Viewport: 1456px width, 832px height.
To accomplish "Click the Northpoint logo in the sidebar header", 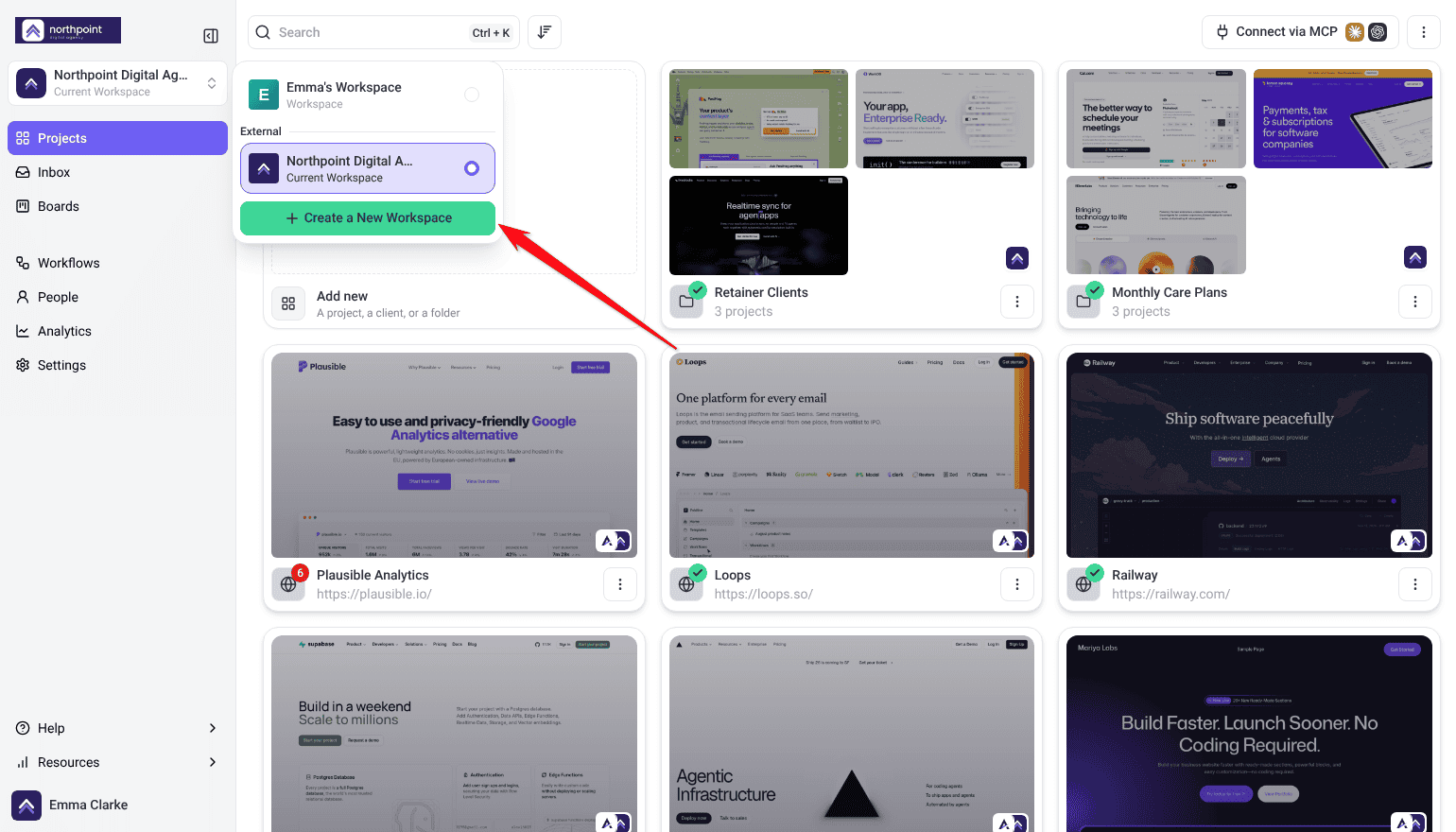I will (68, 30).
